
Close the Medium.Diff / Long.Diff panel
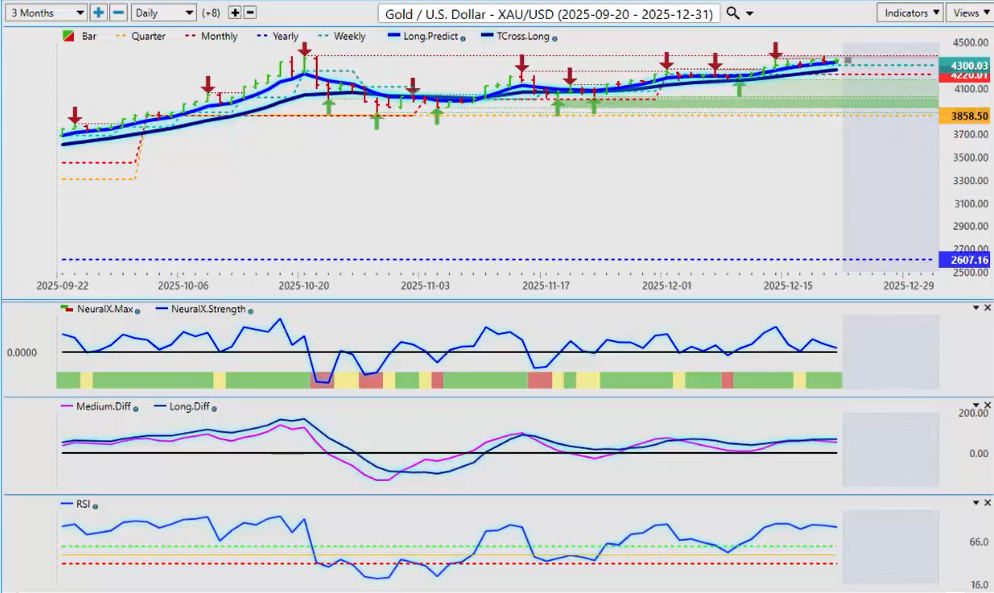[987, 405]
